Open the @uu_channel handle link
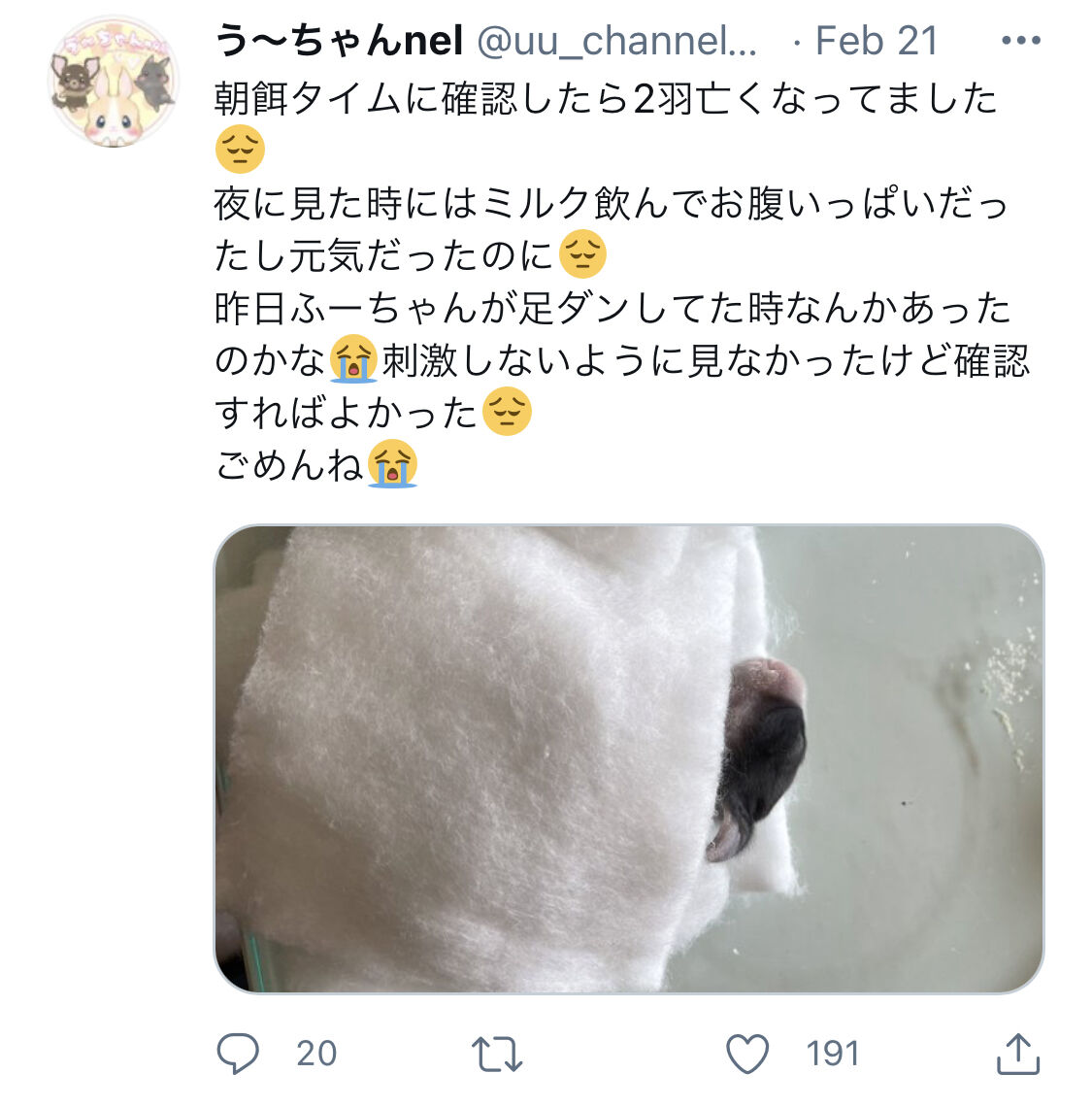The height and width of the screenshot is (1107, 1092). 617,40
